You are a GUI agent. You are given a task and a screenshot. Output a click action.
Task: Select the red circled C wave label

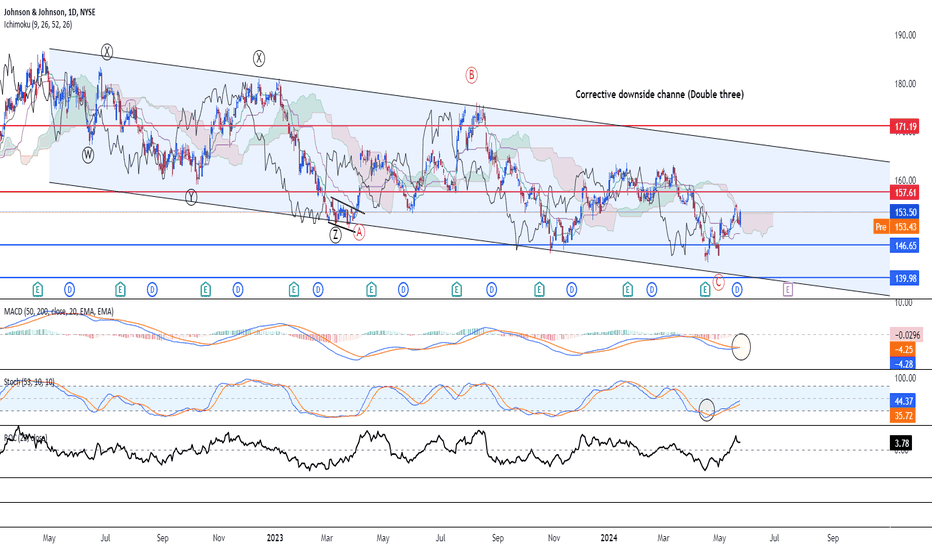coord(718,281)
